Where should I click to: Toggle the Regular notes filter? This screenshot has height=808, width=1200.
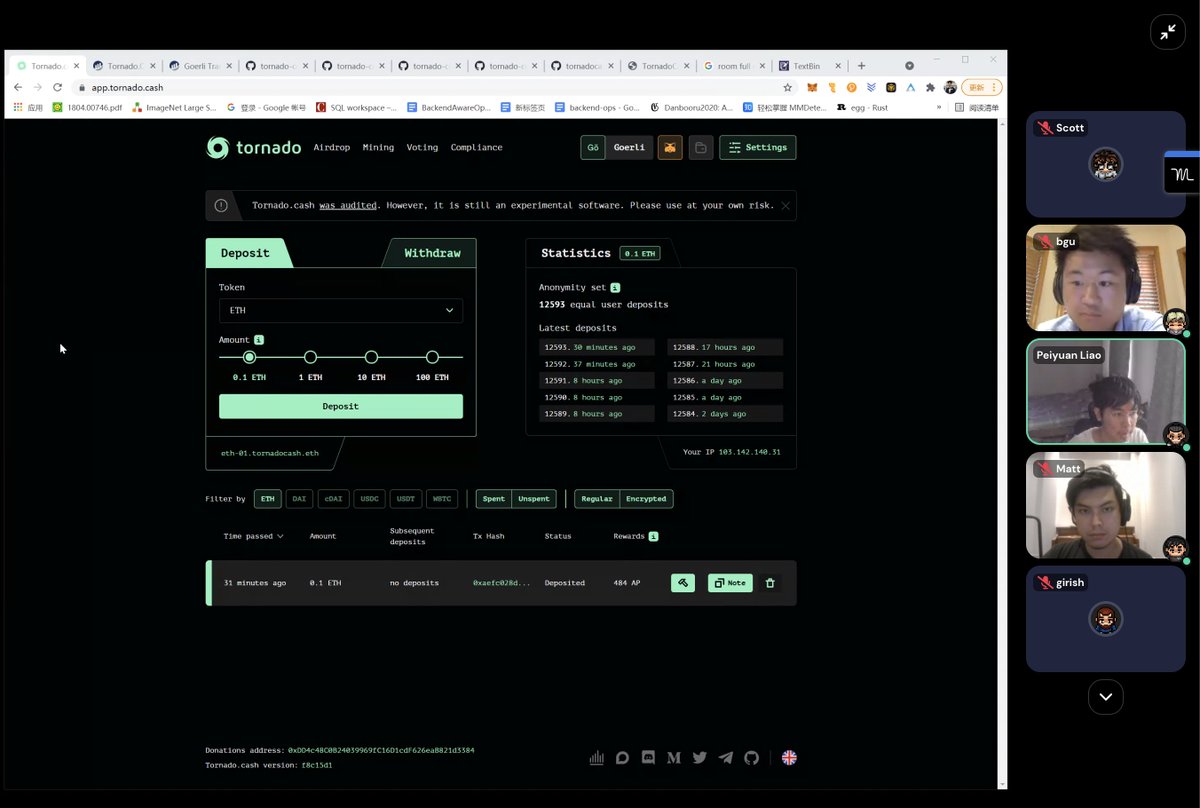click(x=597, y=498)
